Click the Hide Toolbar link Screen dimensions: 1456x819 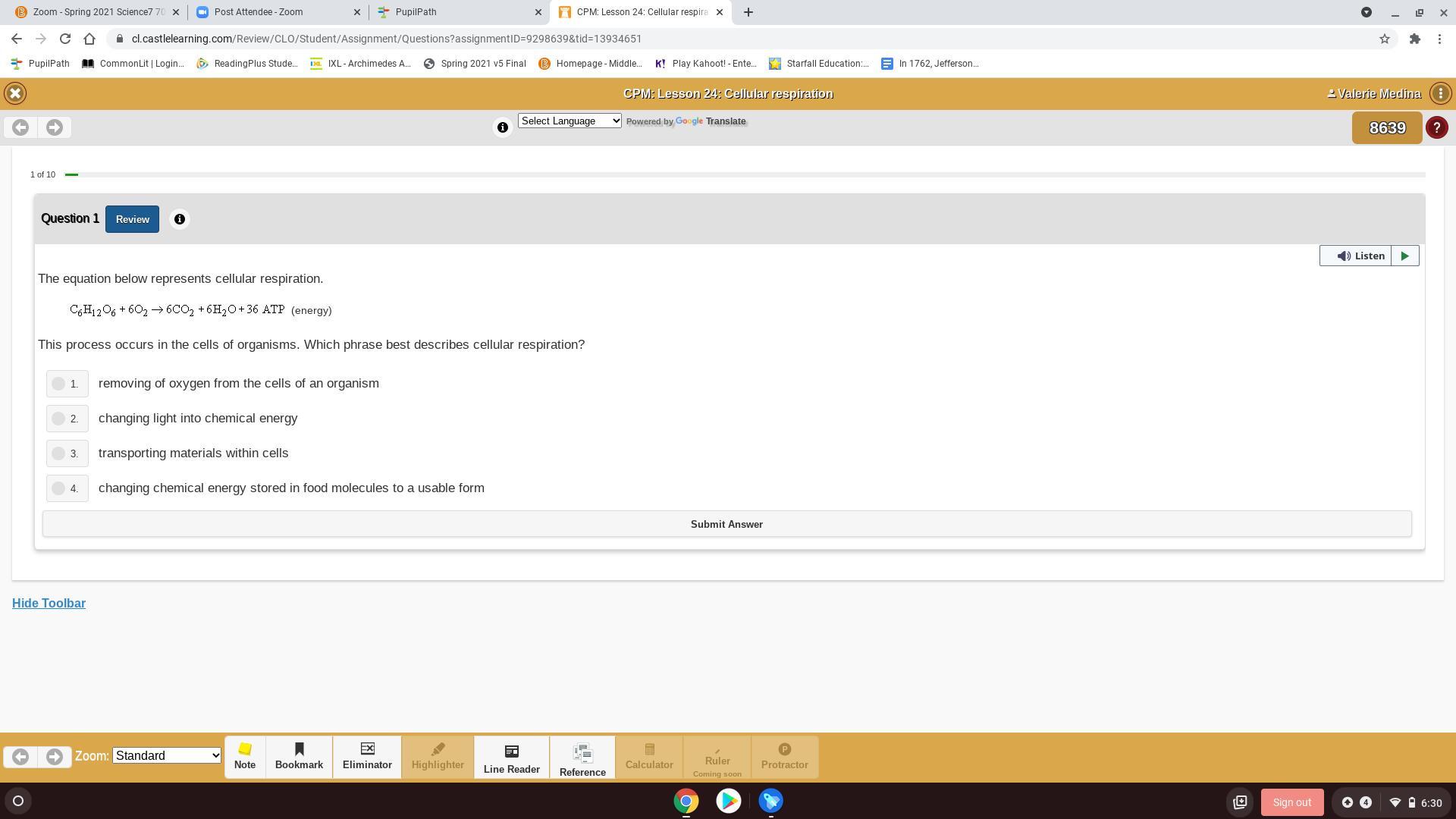coord(49,603)
